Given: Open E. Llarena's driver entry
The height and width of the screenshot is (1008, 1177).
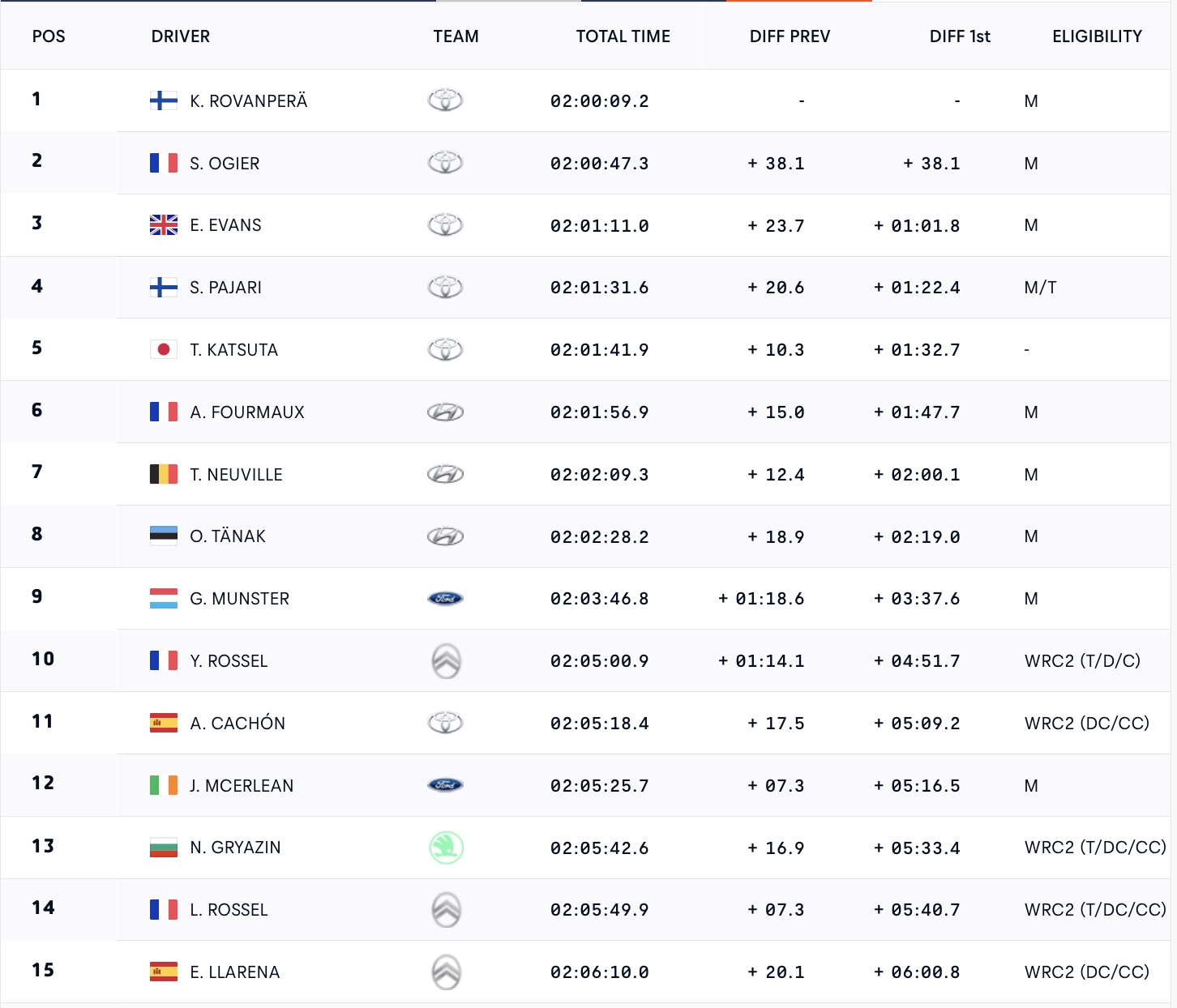Looking at the screenshot, I should (x=234, y=972).
